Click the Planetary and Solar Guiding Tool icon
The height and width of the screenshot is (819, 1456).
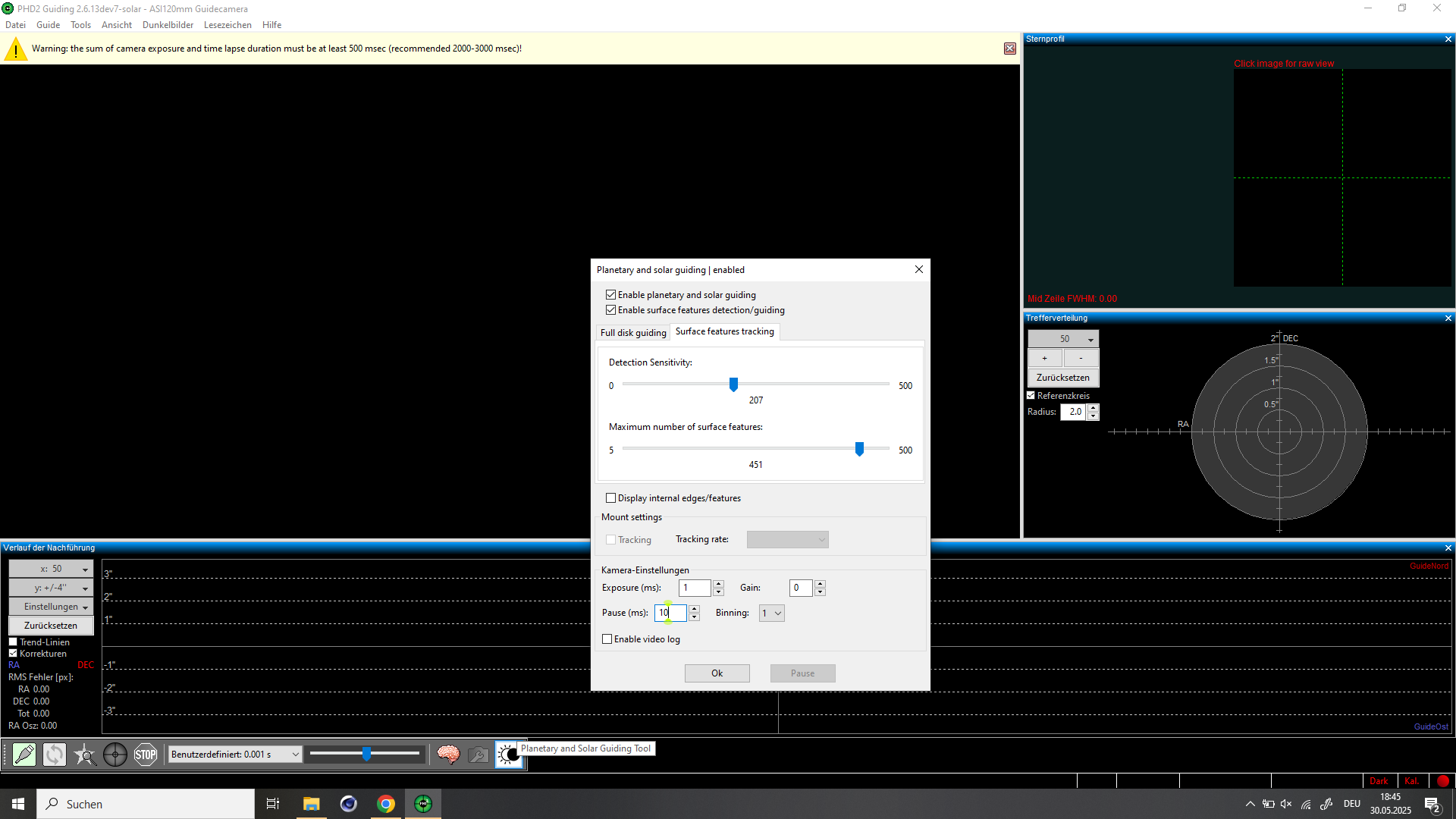[x=509, y=755]
